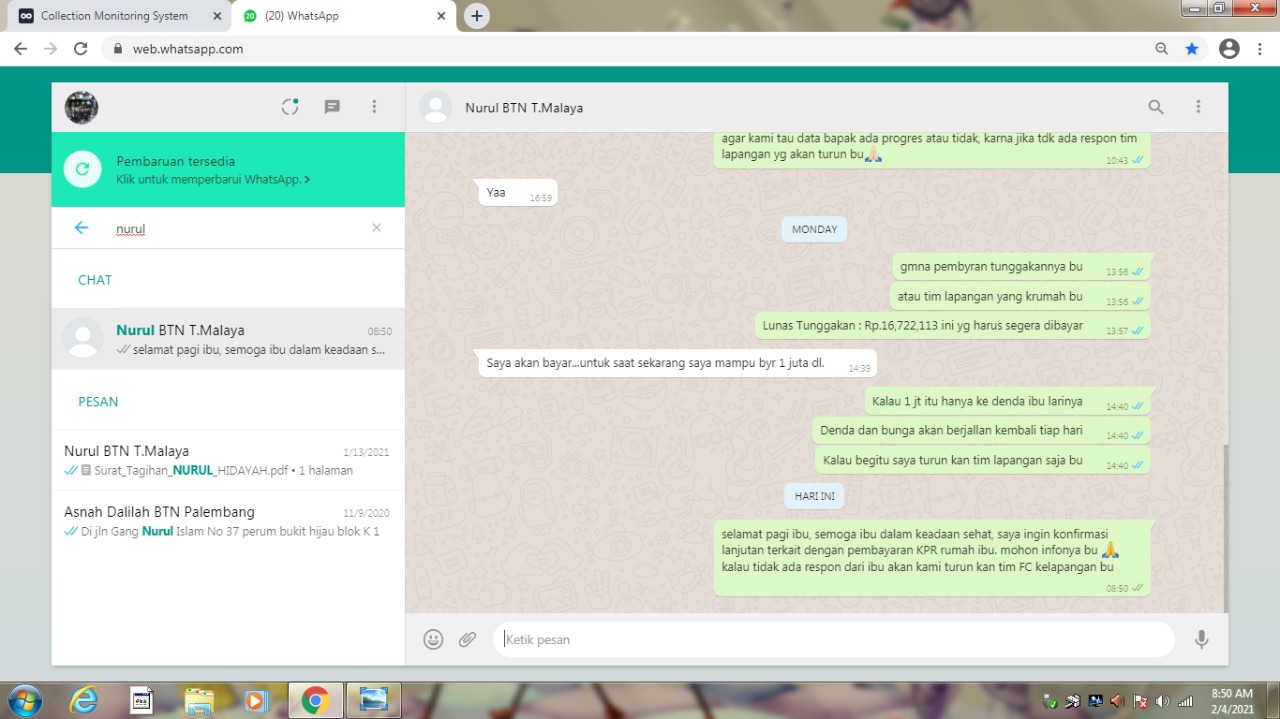1280x719 pixels.
Task: Click the update refresh circle icon
Action: click(x=82, y=169)
